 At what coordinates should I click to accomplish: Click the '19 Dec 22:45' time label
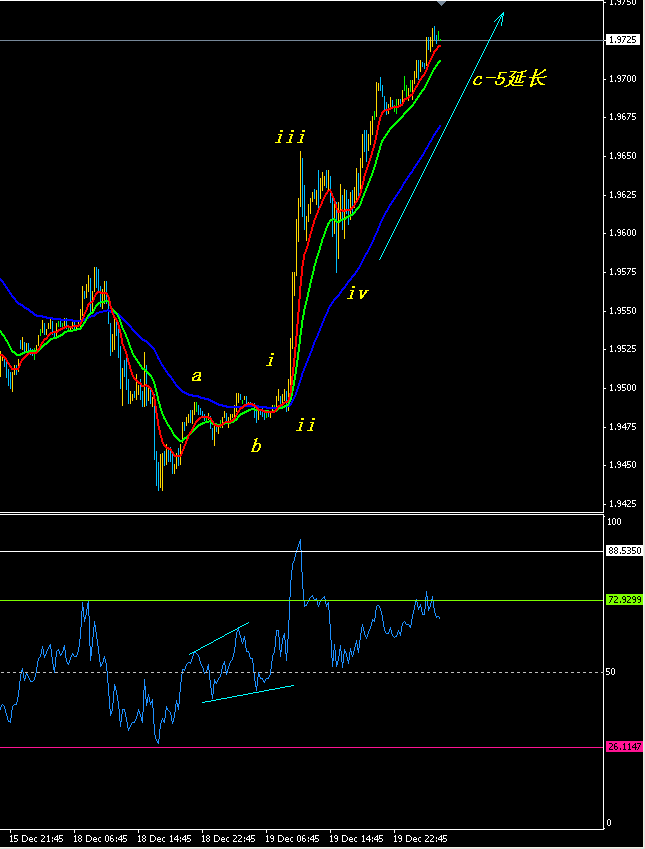(x=421, y=839)
